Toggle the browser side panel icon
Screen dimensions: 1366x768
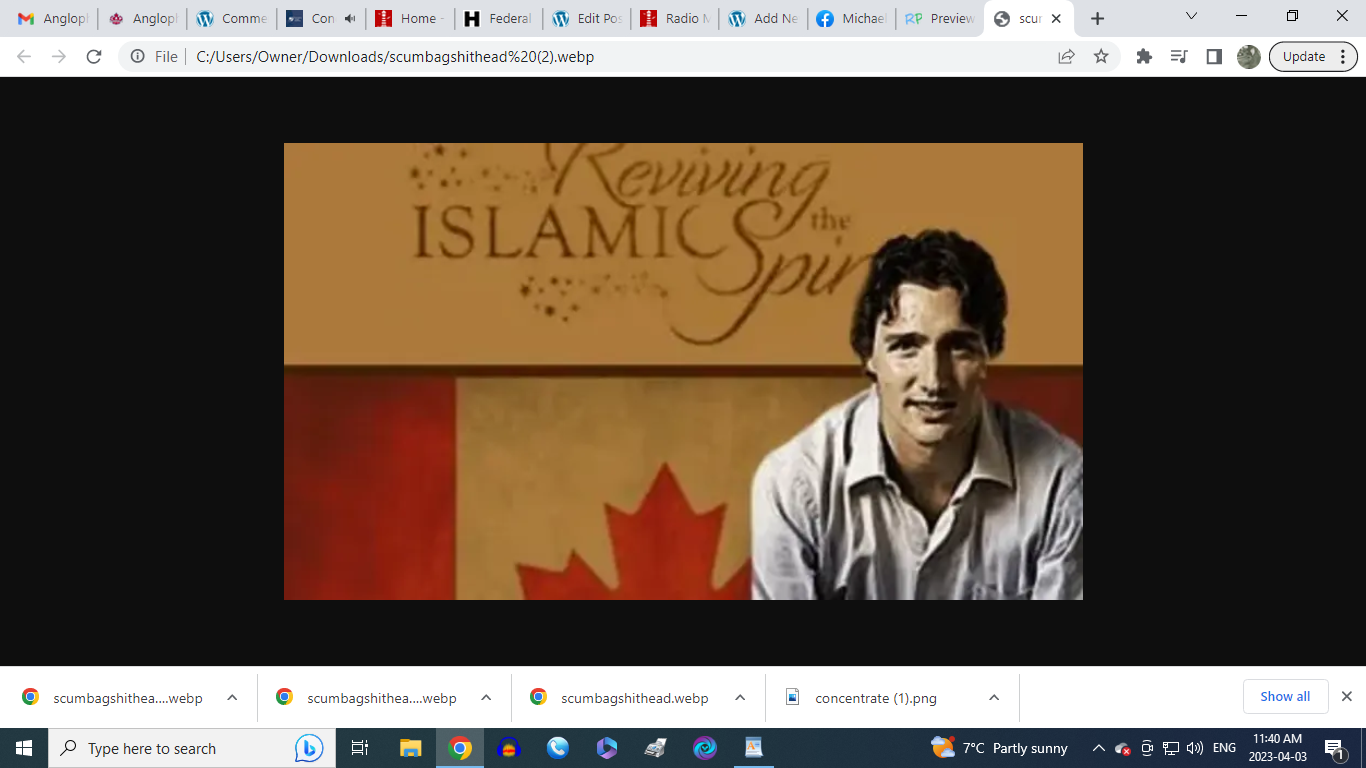[x=1214, y=57]
